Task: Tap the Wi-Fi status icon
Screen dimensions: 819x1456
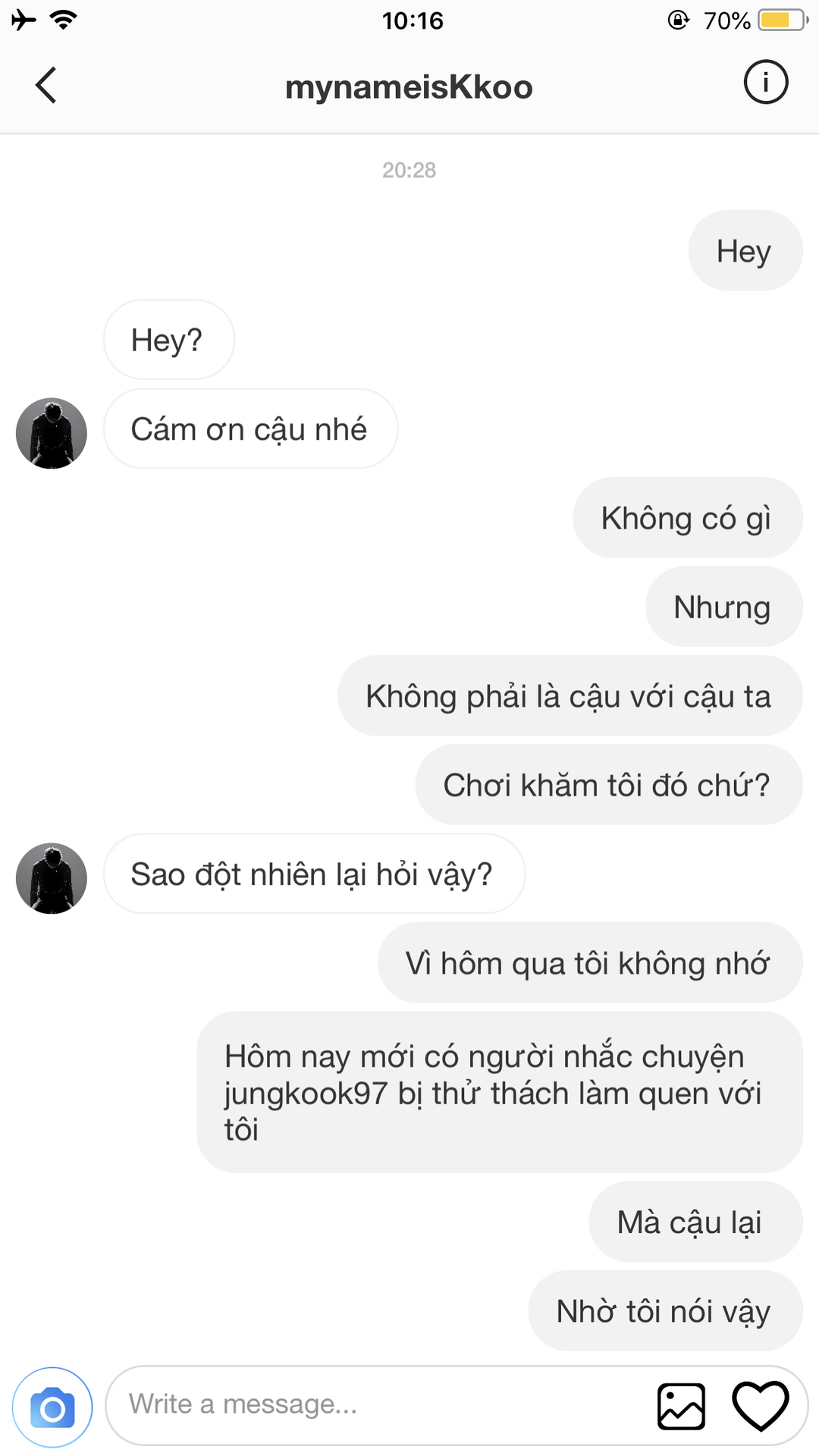Action: [63, 20]
